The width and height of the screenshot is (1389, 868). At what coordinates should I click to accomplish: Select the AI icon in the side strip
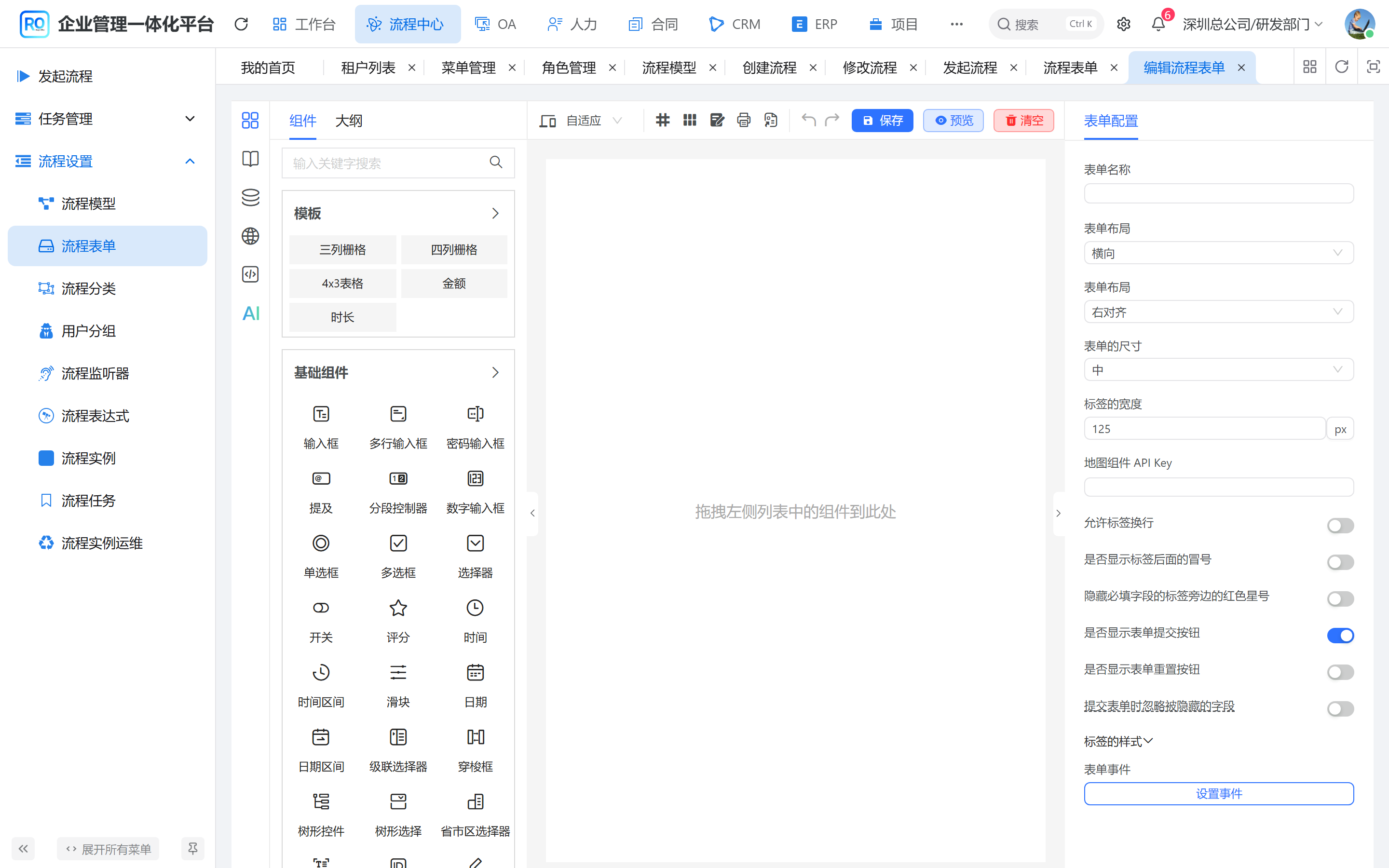tap(251, 313)
